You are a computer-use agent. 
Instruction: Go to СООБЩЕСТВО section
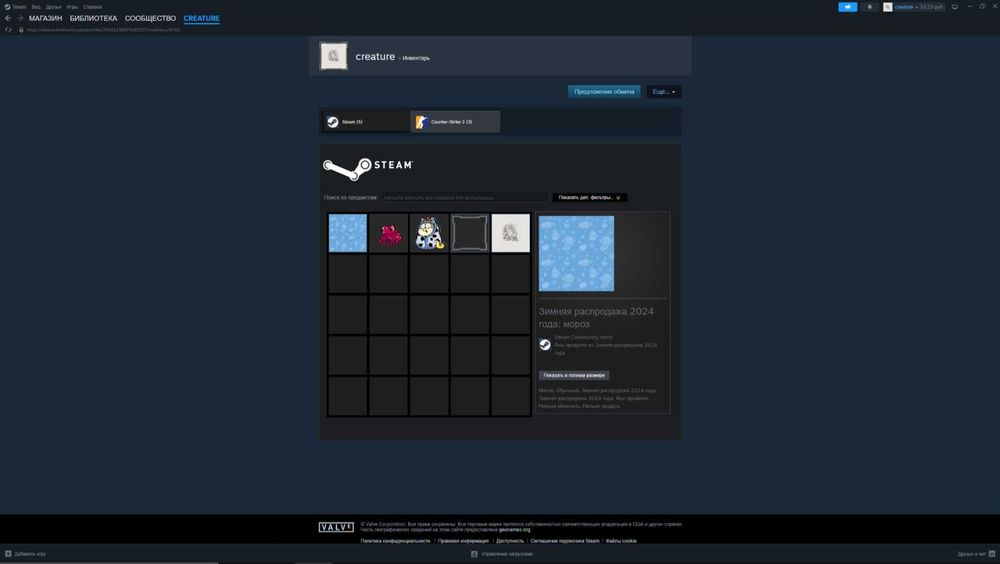(151, 19)
